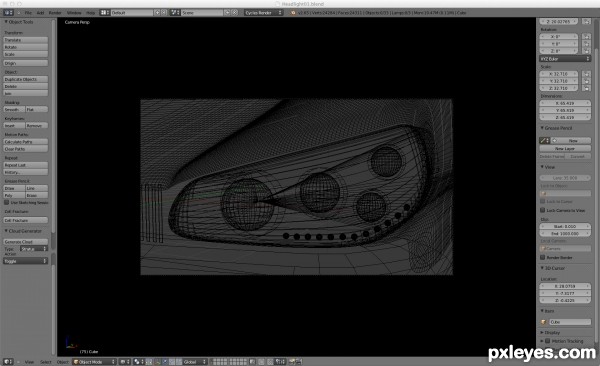Click the Blender logo in the info header
Image resolution: width=600 pixels, height=366 pixels.
pos(293,13)
